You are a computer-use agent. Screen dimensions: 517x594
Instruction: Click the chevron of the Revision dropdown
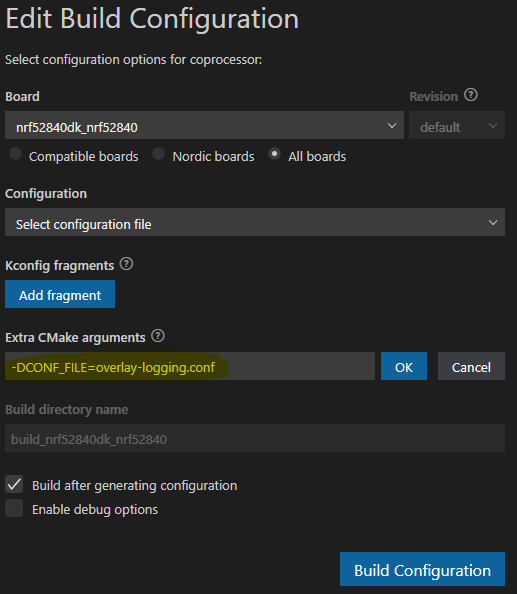[493, 125]
